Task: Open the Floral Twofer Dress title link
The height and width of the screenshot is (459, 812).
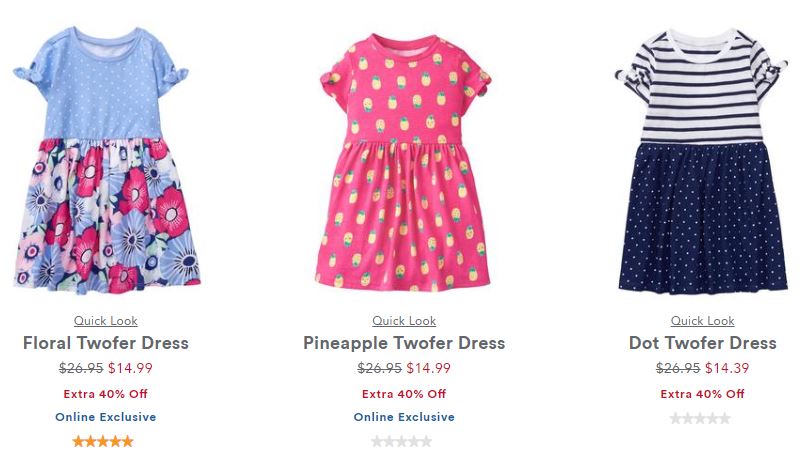Action: click(106, 343)
